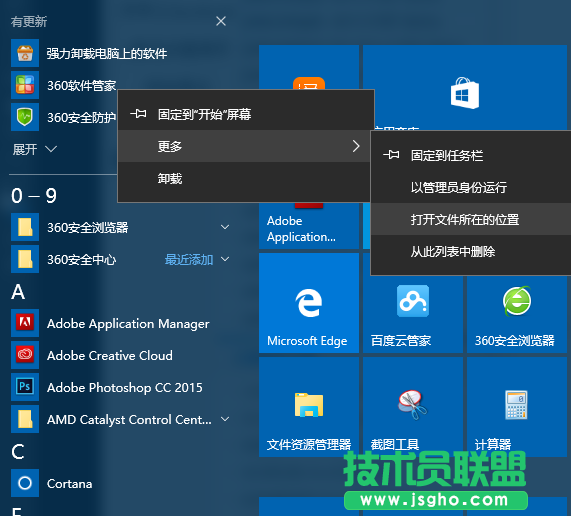Click pin icon beside 固定到"开始"屏幕
The height and width of the screenshot is (516, 571).
pyautogui.click(x=138, y=114)
